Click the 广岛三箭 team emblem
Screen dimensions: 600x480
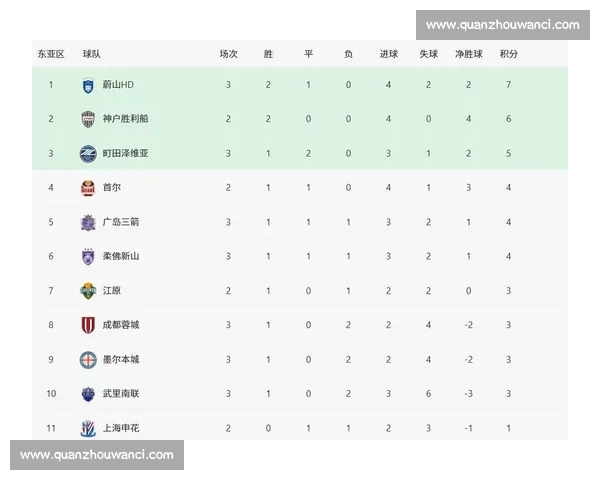[88, 222]
